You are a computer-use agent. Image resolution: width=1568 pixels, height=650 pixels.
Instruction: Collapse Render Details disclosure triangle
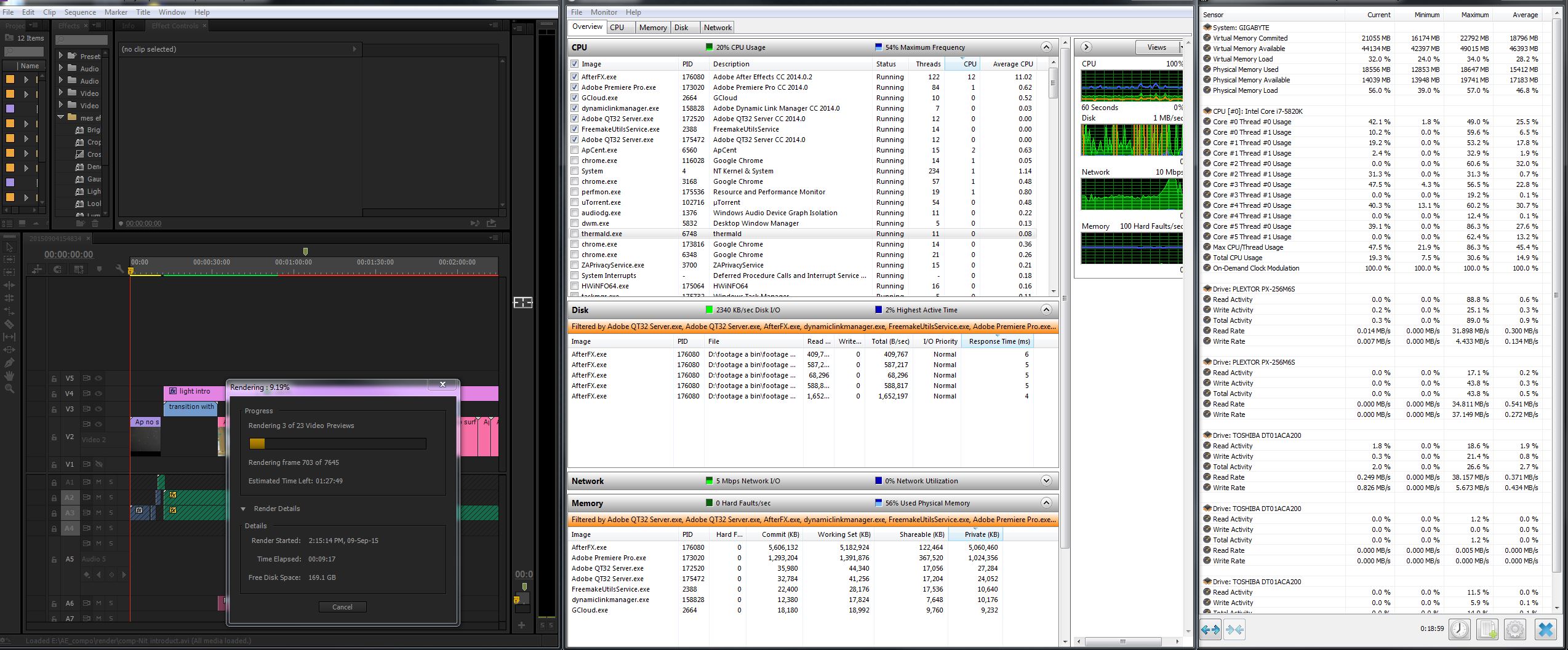[243, 509]
